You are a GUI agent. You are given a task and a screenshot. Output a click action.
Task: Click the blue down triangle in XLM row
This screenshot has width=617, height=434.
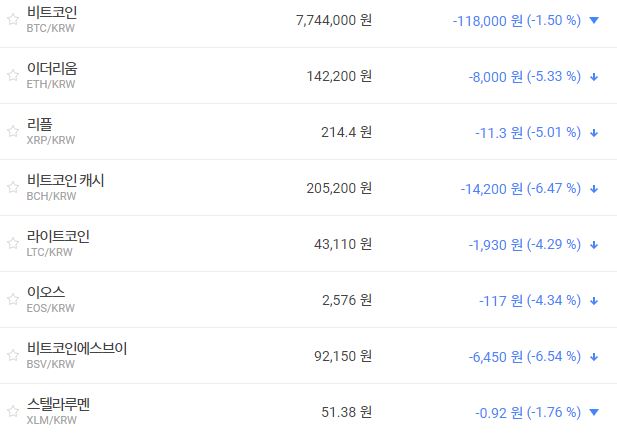click(594, 412)
